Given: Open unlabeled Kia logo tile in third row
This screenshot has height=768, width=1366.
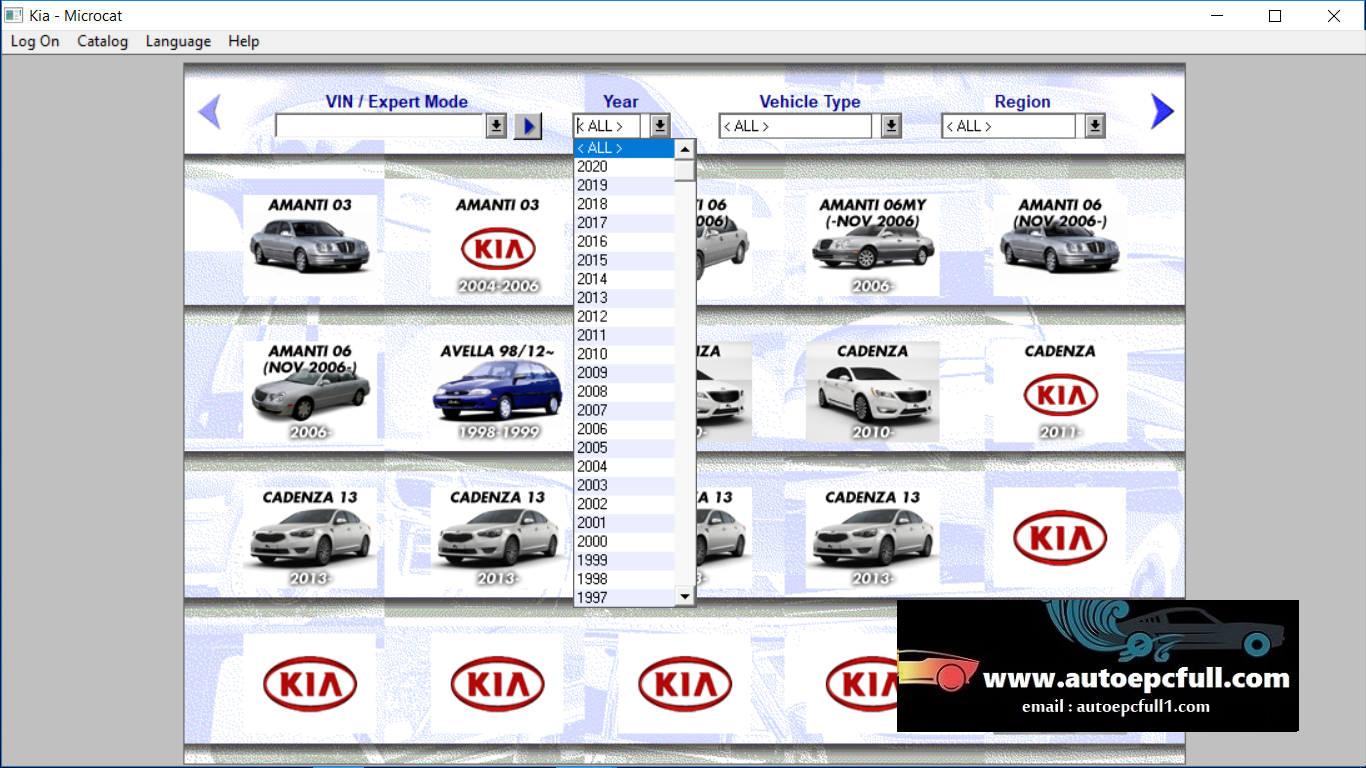Looking at the screenshot, I should coord(1059,538).
